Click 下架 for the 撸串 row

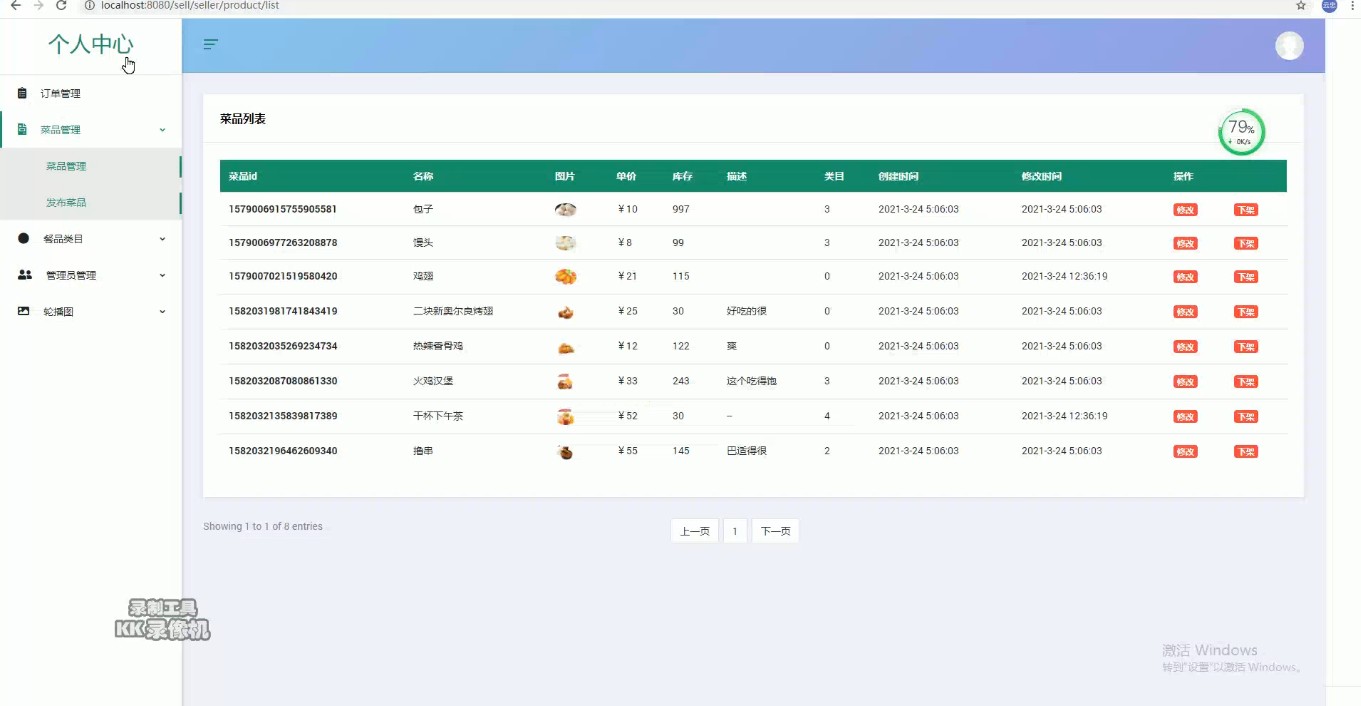(1246, 452)
